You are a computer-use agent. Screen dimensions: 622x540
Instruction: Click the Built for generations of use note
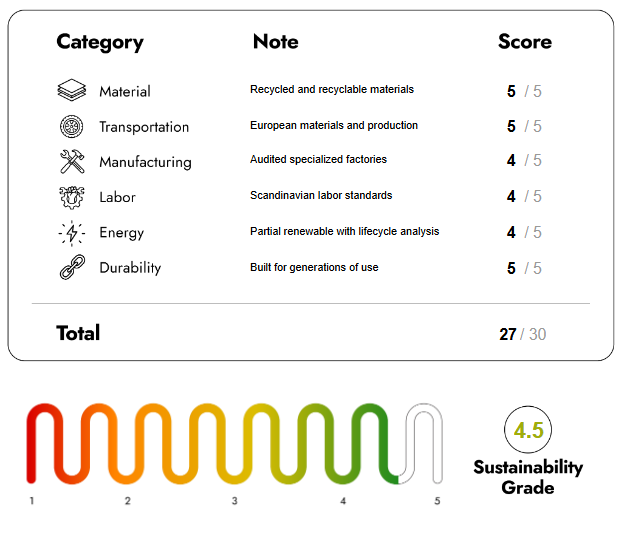(x=314, y=268)
